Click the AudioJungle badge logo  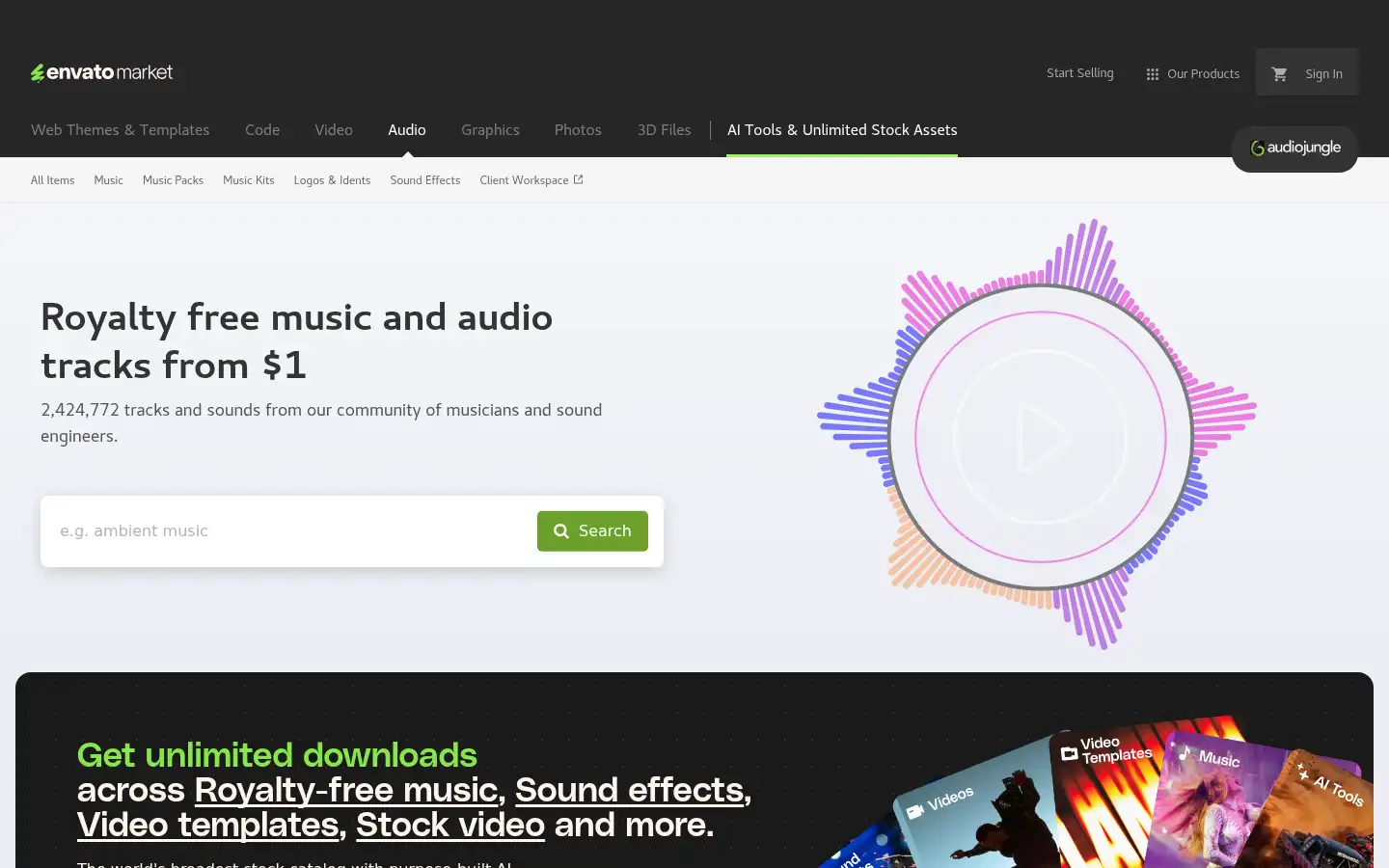[x=1294, y=149]
